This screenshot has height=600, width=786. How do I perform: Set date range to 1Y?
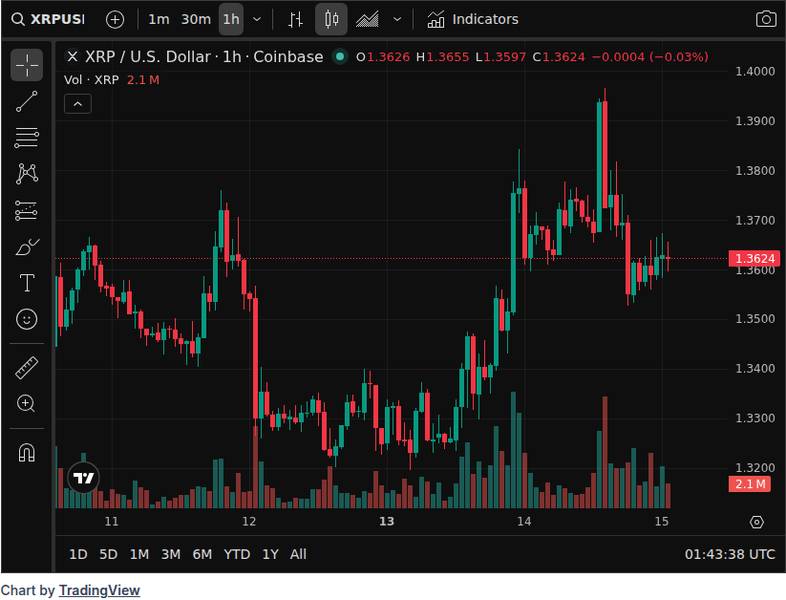(x=270, y=554)
